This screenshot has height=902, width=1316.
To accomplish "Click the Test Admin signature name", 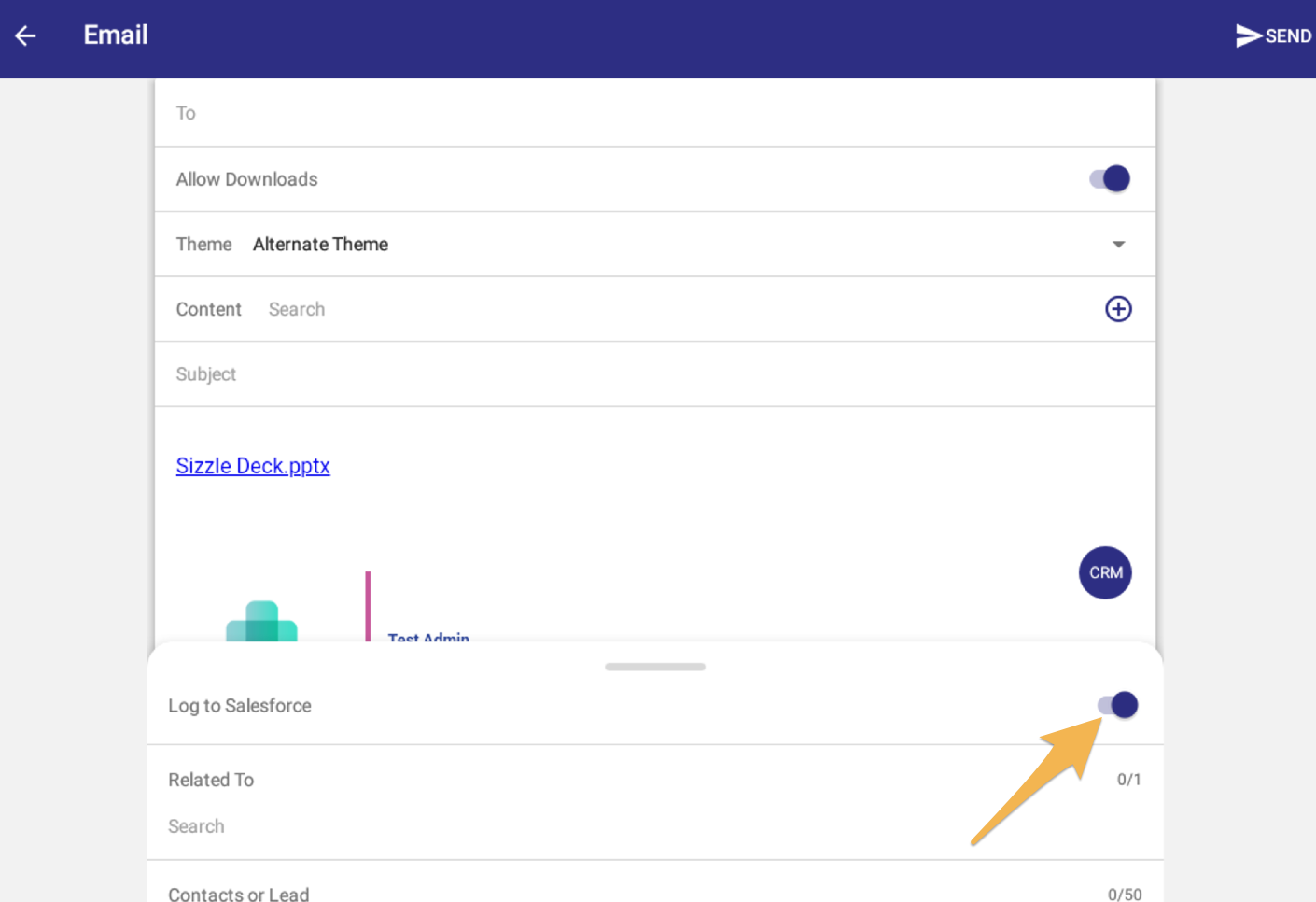I will (428, 637).
